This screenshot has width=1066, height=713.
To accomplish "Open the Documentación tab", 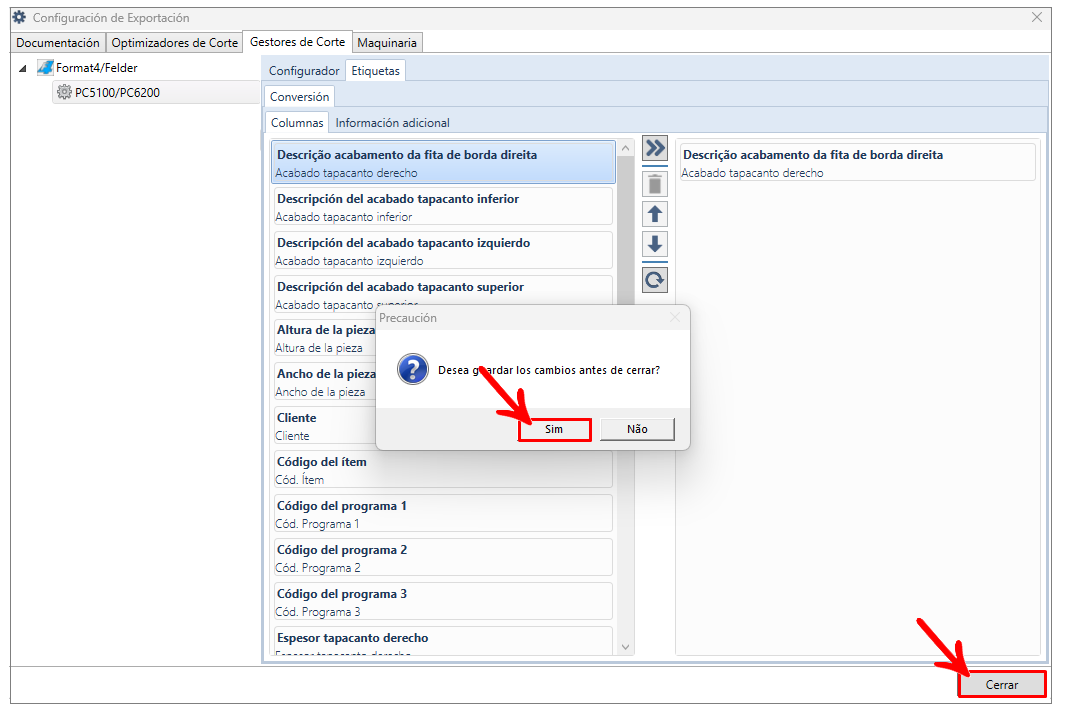I will pos(58,42).
